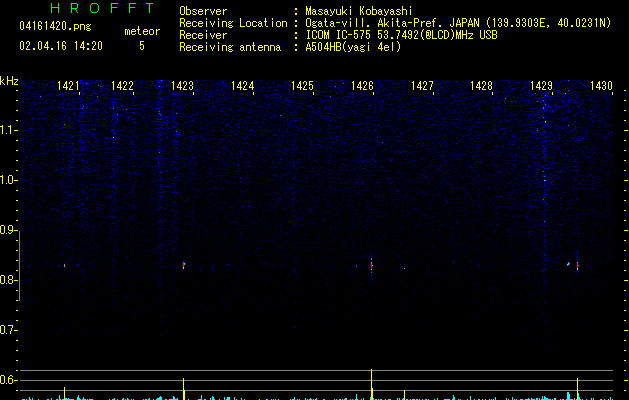Click the meteor label
Viewport: 629px width, 400px height.
coord(142,31)
